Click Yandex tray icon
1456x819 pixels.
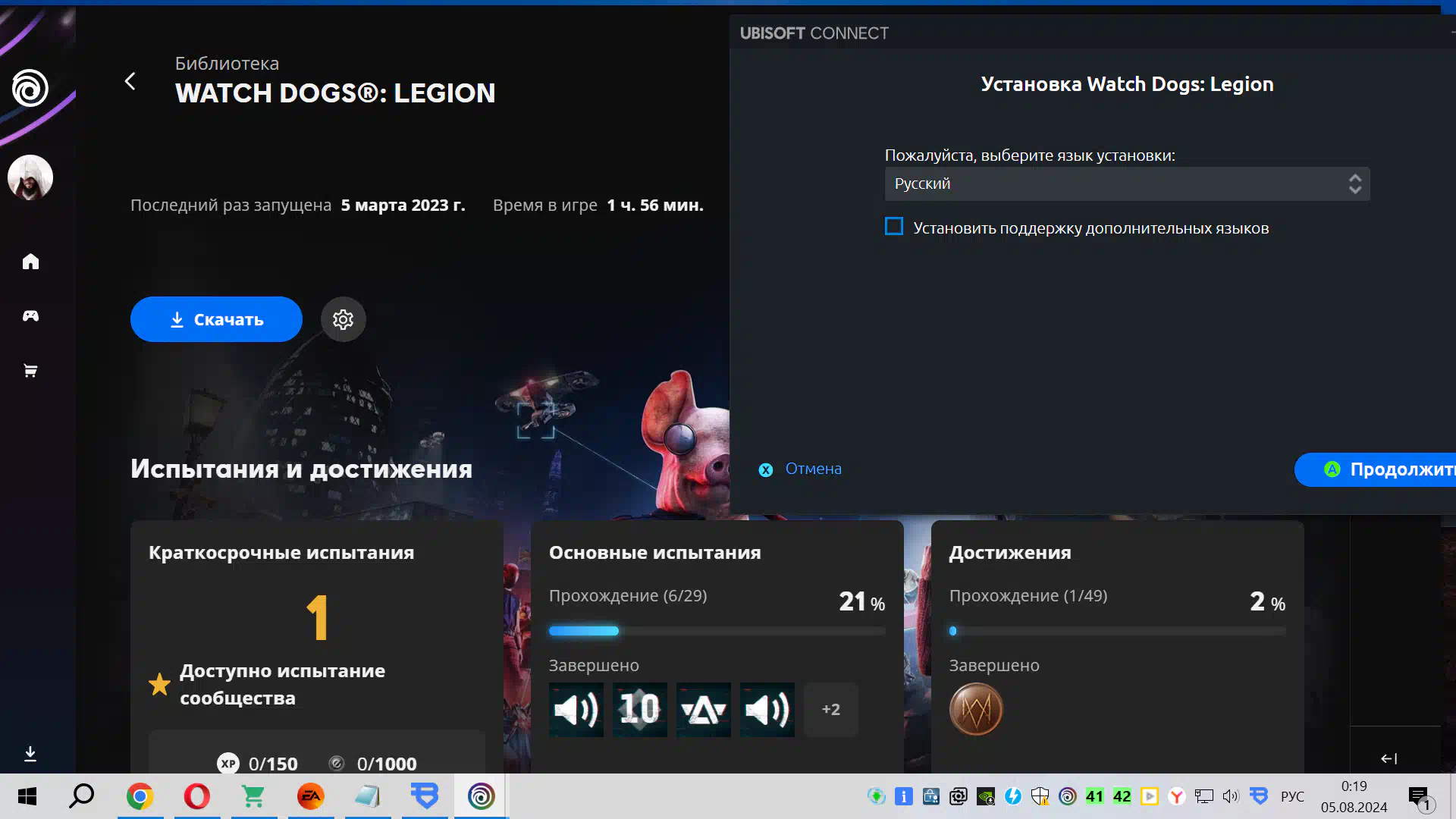point(1177,796)
